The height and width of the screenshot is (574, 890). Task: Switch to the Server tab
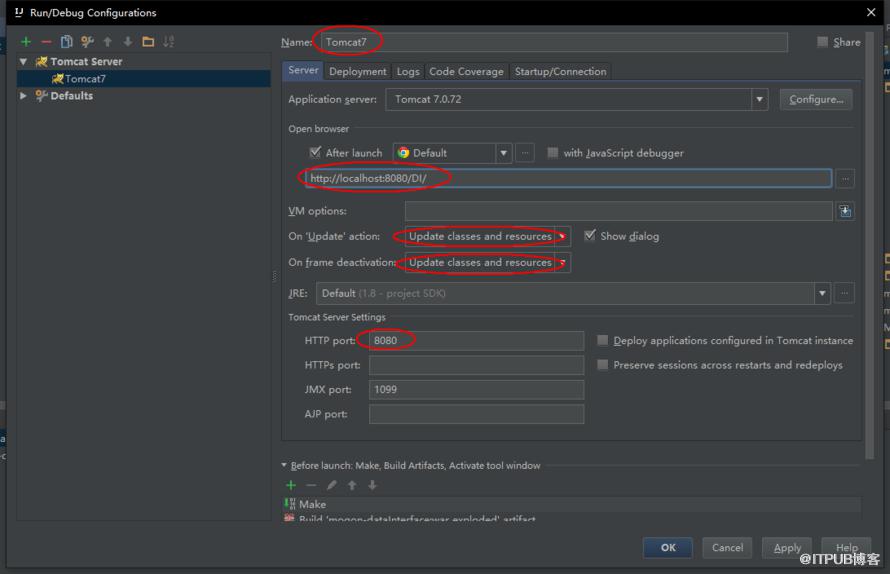(x=303, y=70)
